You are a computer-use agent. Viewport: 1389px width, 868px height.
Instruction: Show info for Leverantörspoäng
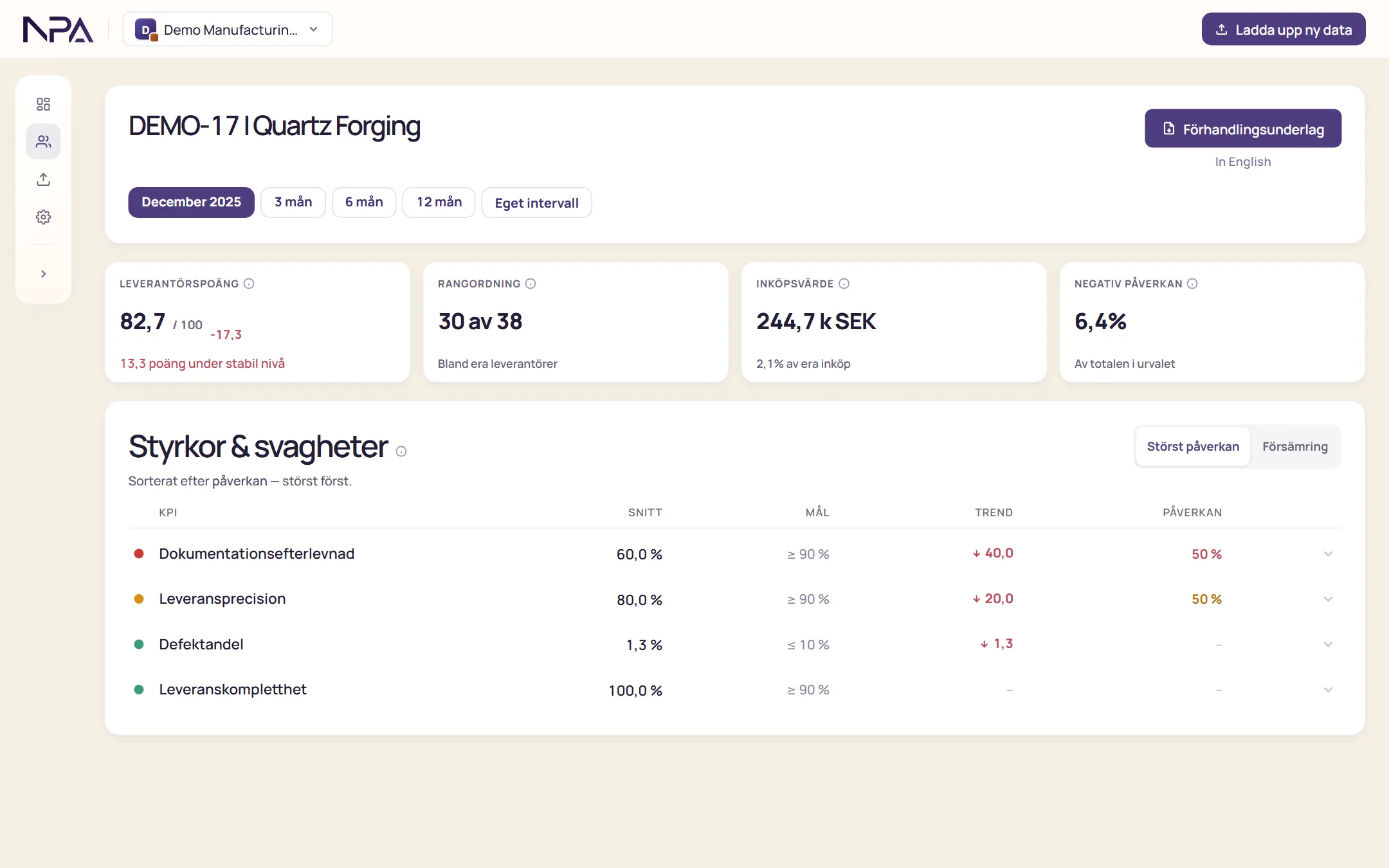(249, 284)
